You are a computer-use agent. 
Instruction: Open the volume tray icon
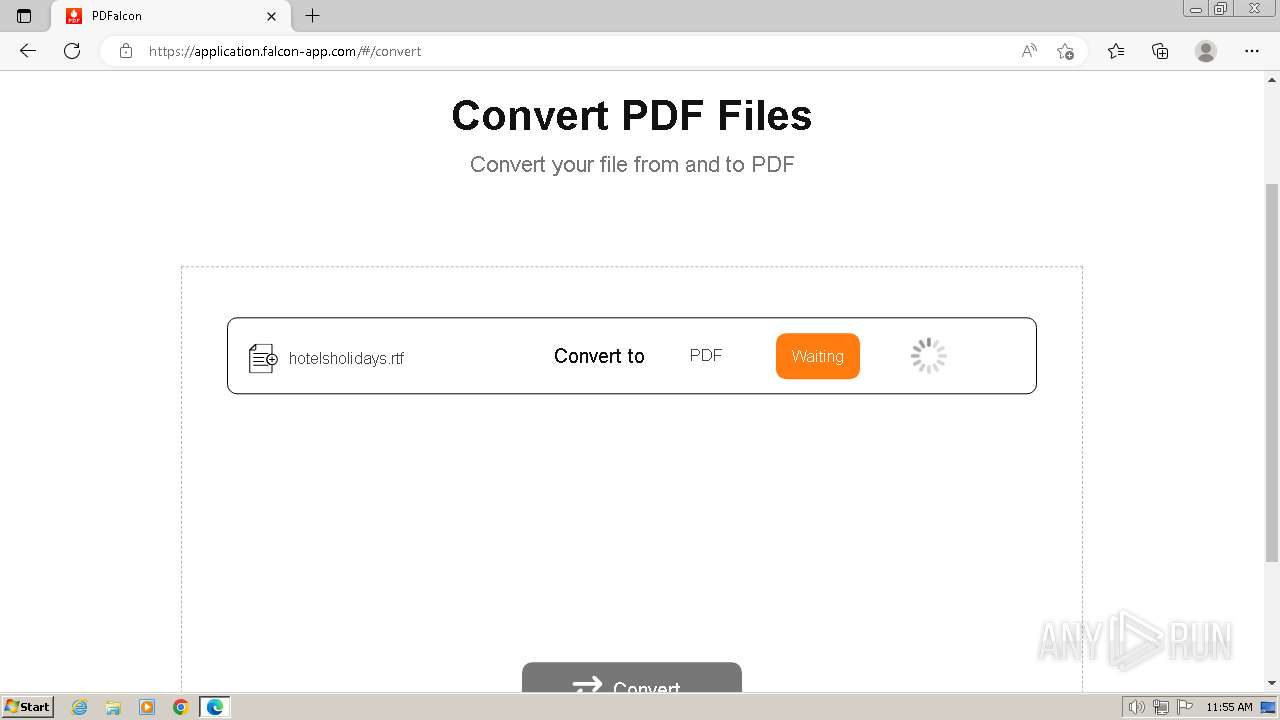coord(1137,707)
